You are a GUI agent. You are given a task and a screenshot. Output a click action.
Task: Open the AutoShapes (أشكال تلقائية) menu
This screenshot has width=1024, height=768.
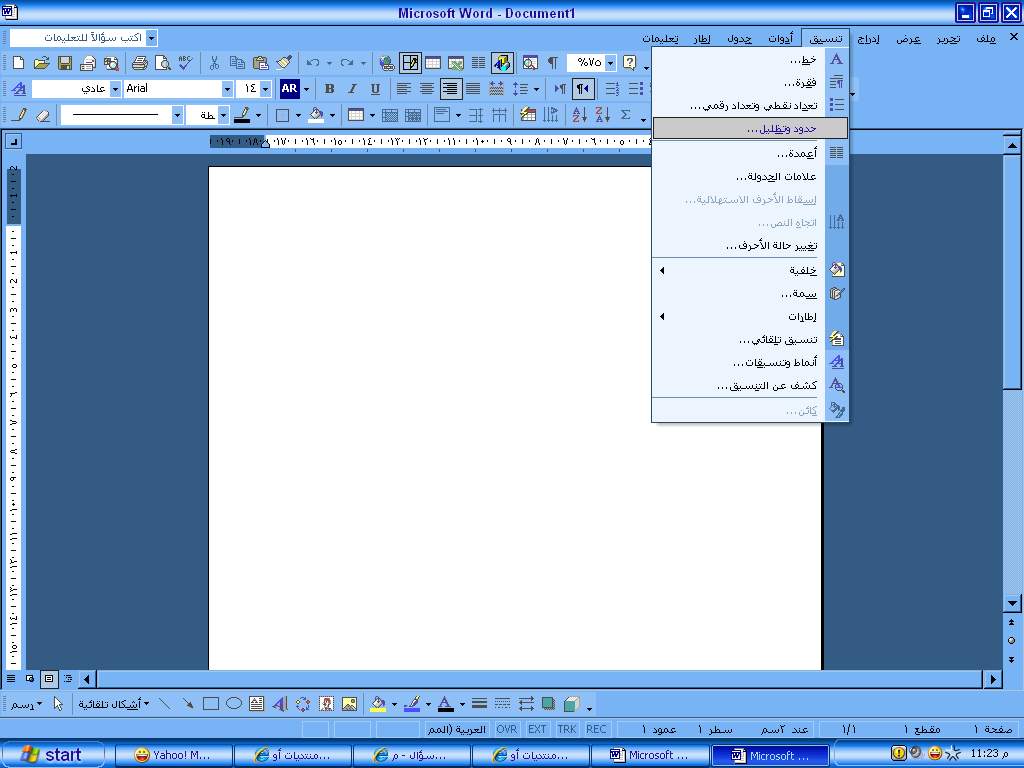[114, 704]
